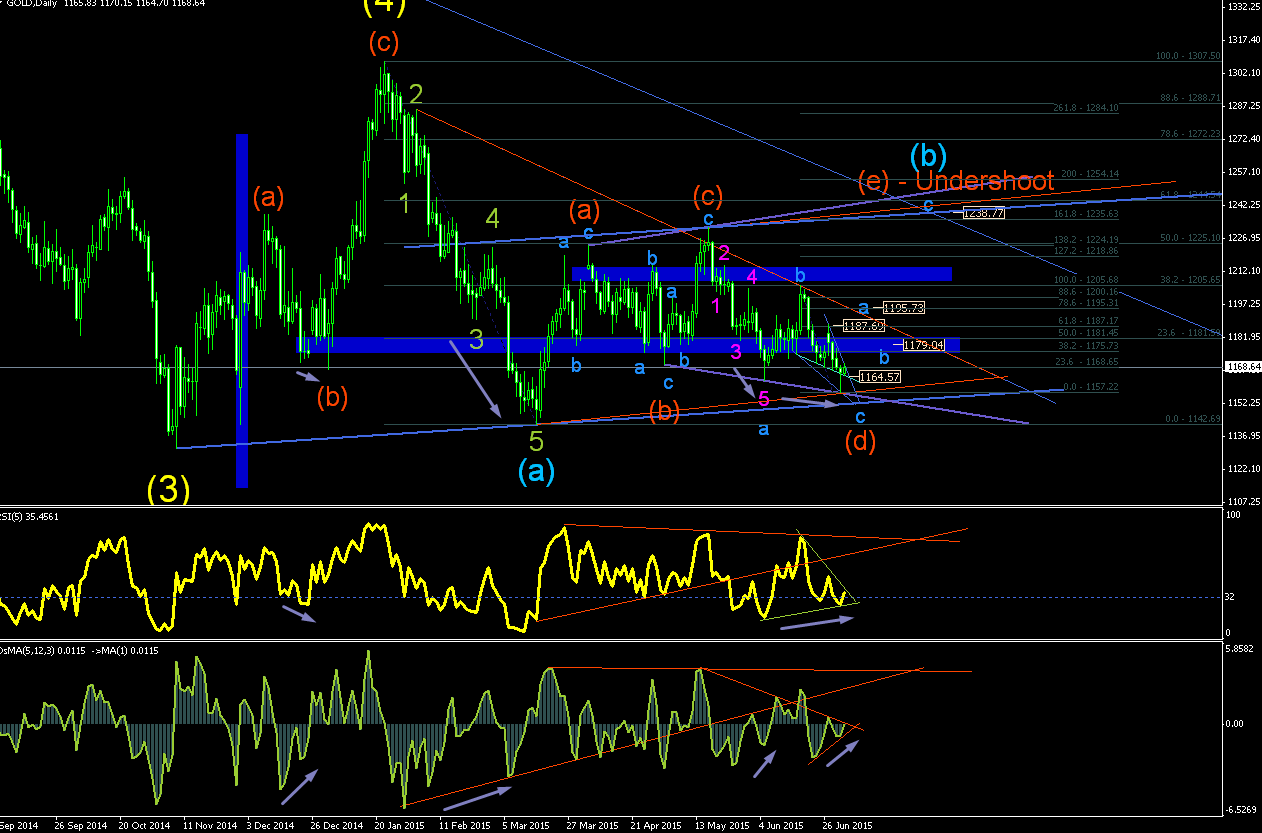This screenshot has width=1262, height=833.
Task: Click 1212.10 on the price axis
Action: [1243, 271]
